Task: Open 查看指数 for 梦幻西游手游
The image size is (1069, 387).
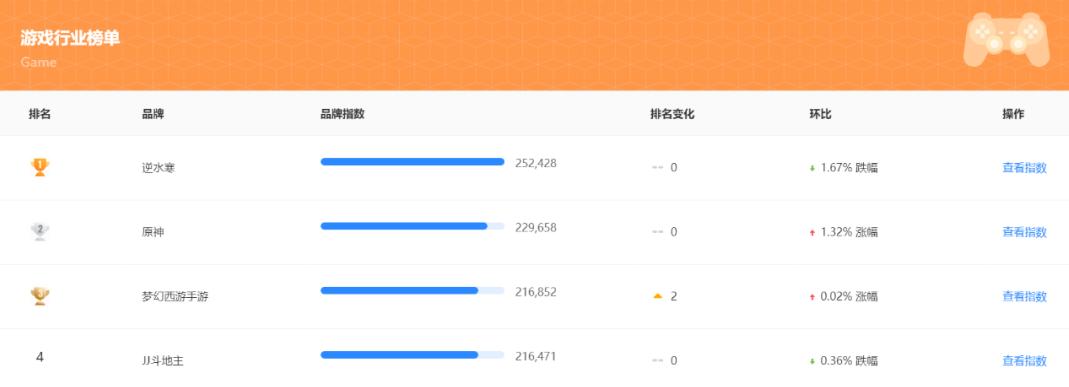Action: point(1024,296)
